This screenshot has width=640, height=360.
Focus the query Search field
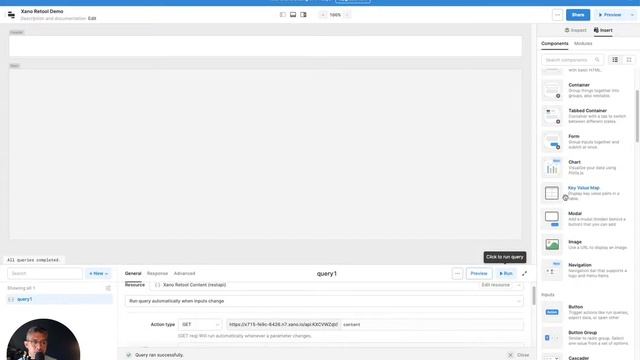coord(45,273)
